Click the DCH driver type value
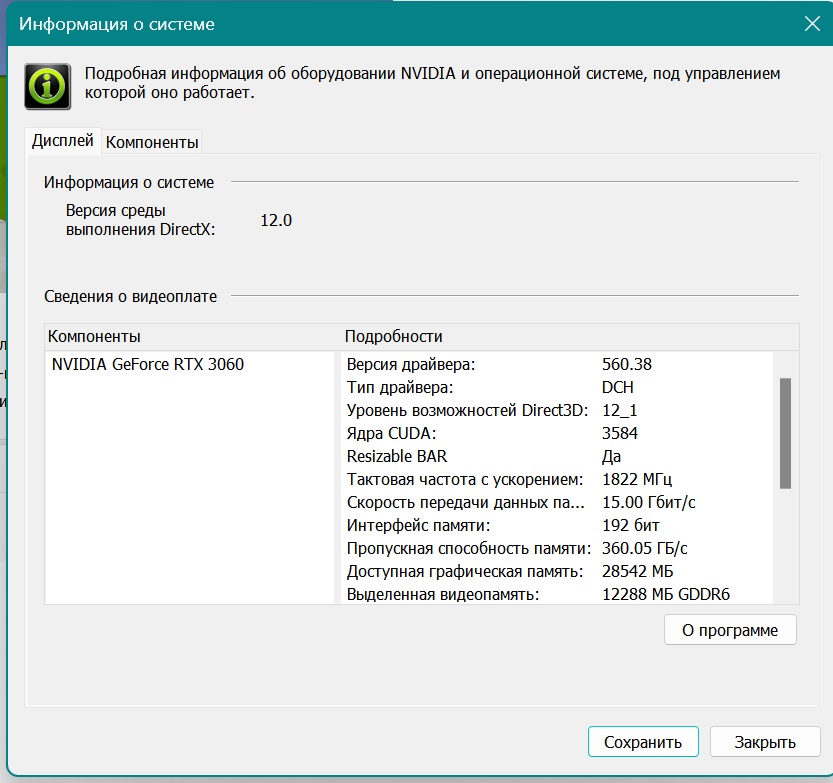Screen dimensions: 833x783 (617, 387)
